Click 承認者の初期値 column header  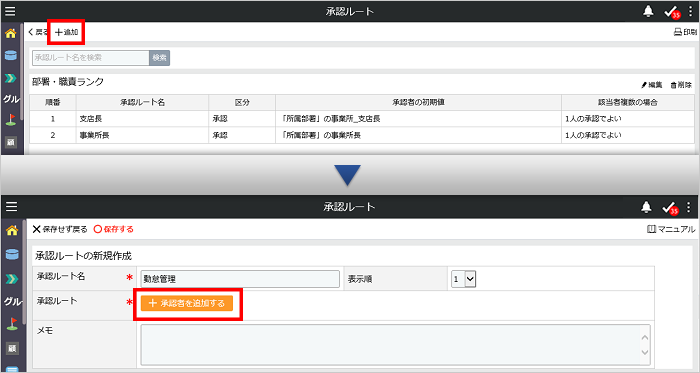coord(418,103)
